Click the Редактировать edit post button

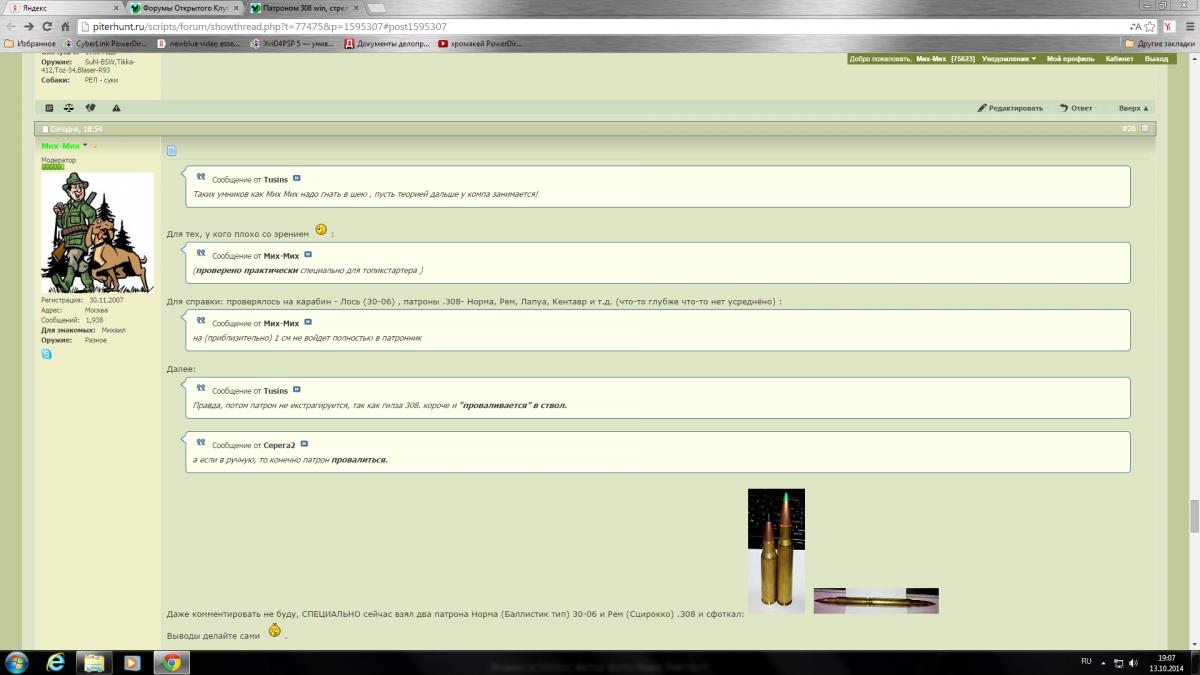coord(1010,108)
